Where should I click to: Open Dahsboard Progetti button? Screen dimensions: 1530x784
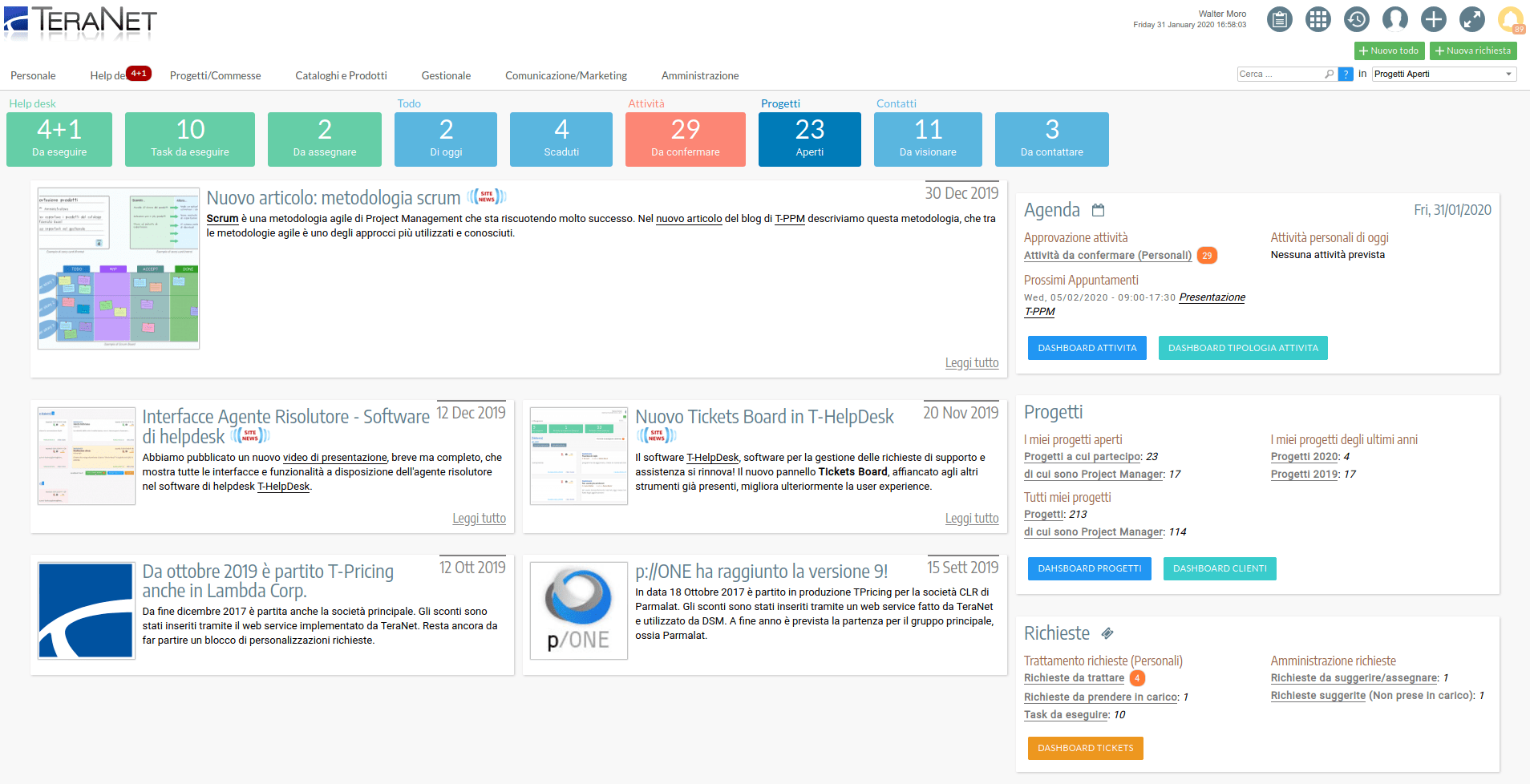[x=1089, y=568]
